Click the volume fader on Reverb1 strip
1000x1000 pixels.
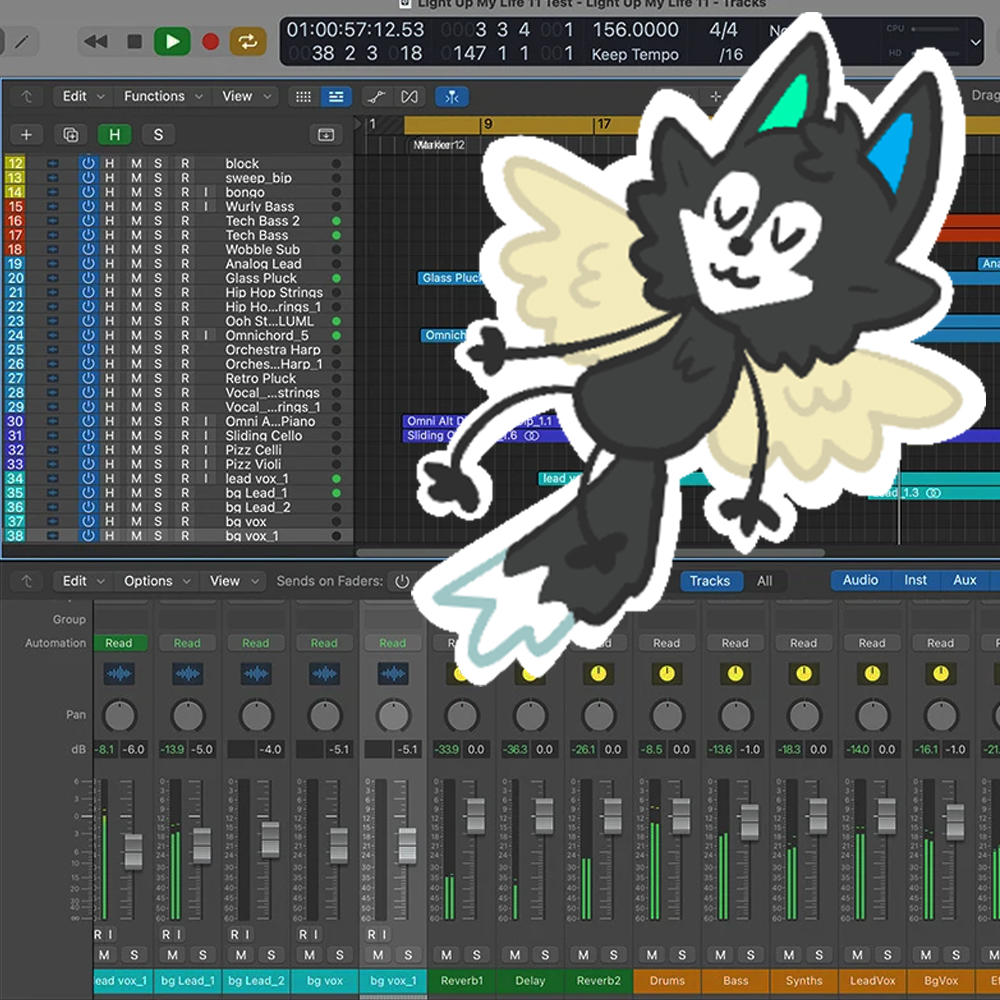(475, 816)
